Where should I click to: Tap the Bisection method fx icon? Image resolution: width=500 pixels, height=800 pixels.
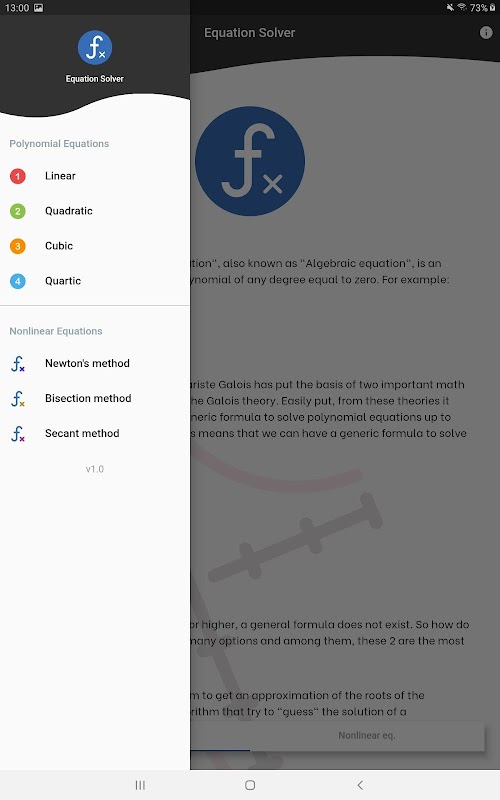[18, 398]
